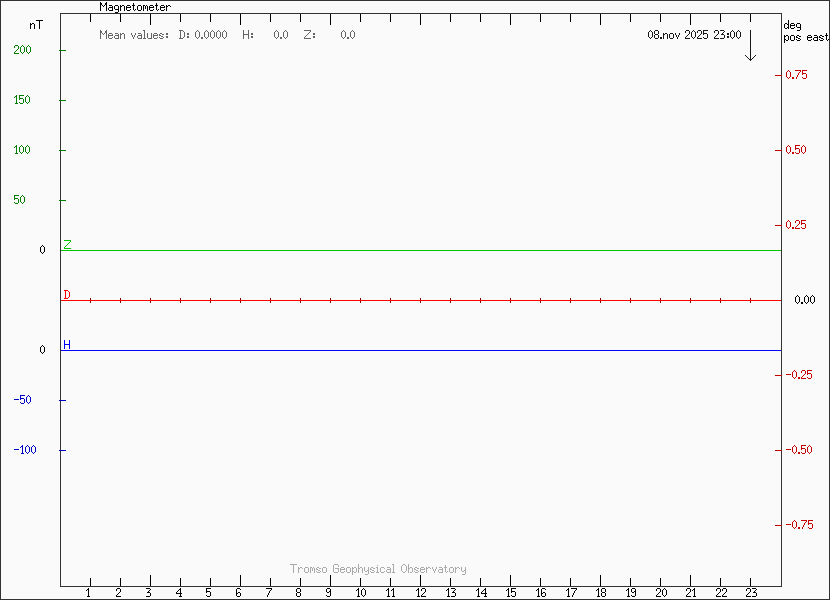Click the deg pos east unit label

point(805,31)
